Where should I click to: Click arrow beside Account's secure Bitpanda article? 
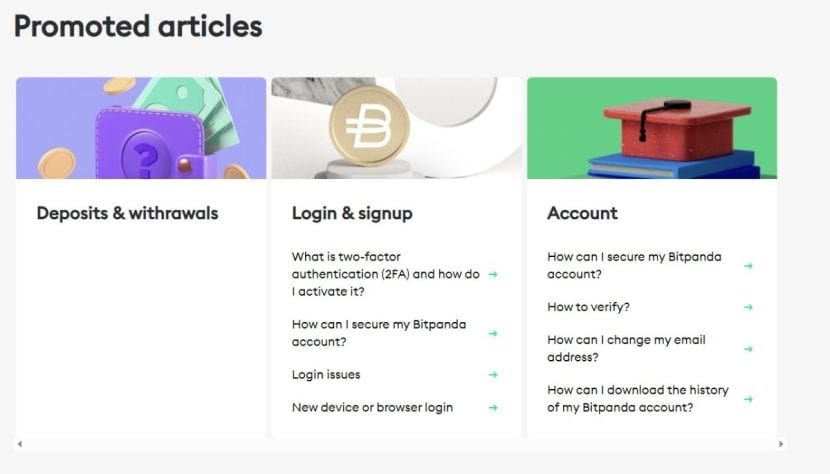pos(748,266)
